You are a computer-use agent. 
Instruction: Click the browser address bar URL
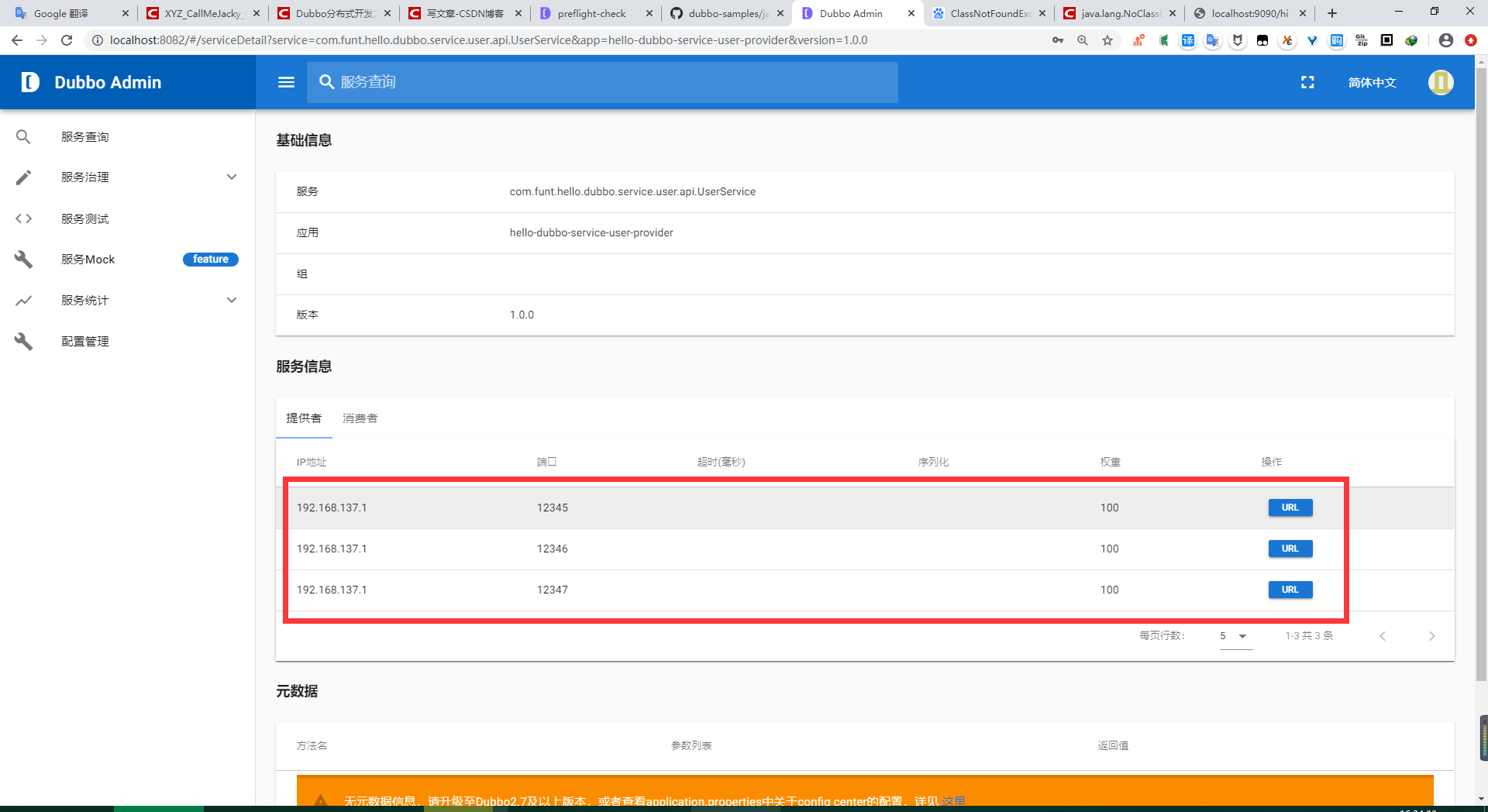(x=488, y=40)
